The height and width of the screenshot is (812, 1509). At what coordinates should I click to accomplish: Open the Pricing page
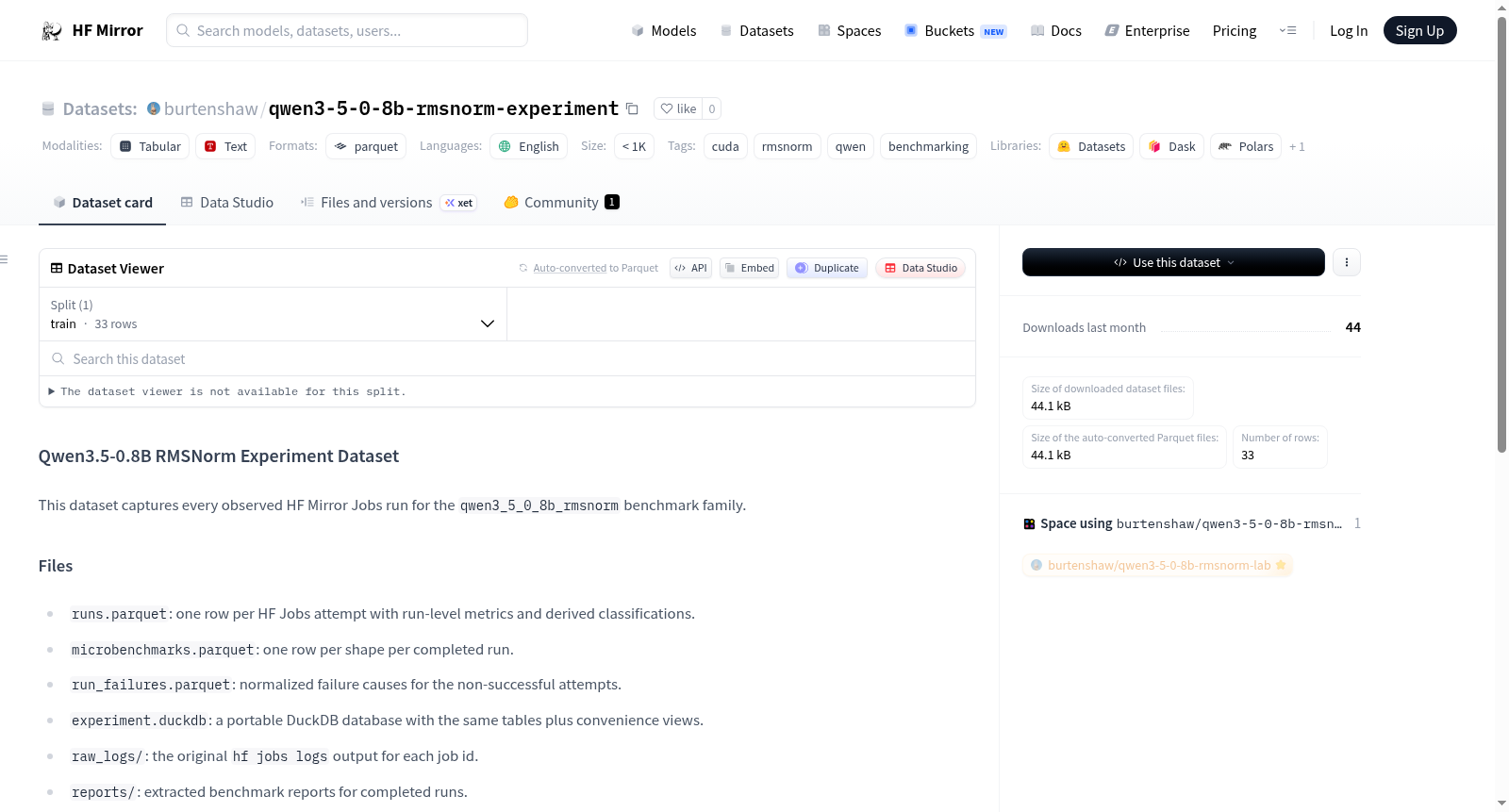tap(1235, 31)
